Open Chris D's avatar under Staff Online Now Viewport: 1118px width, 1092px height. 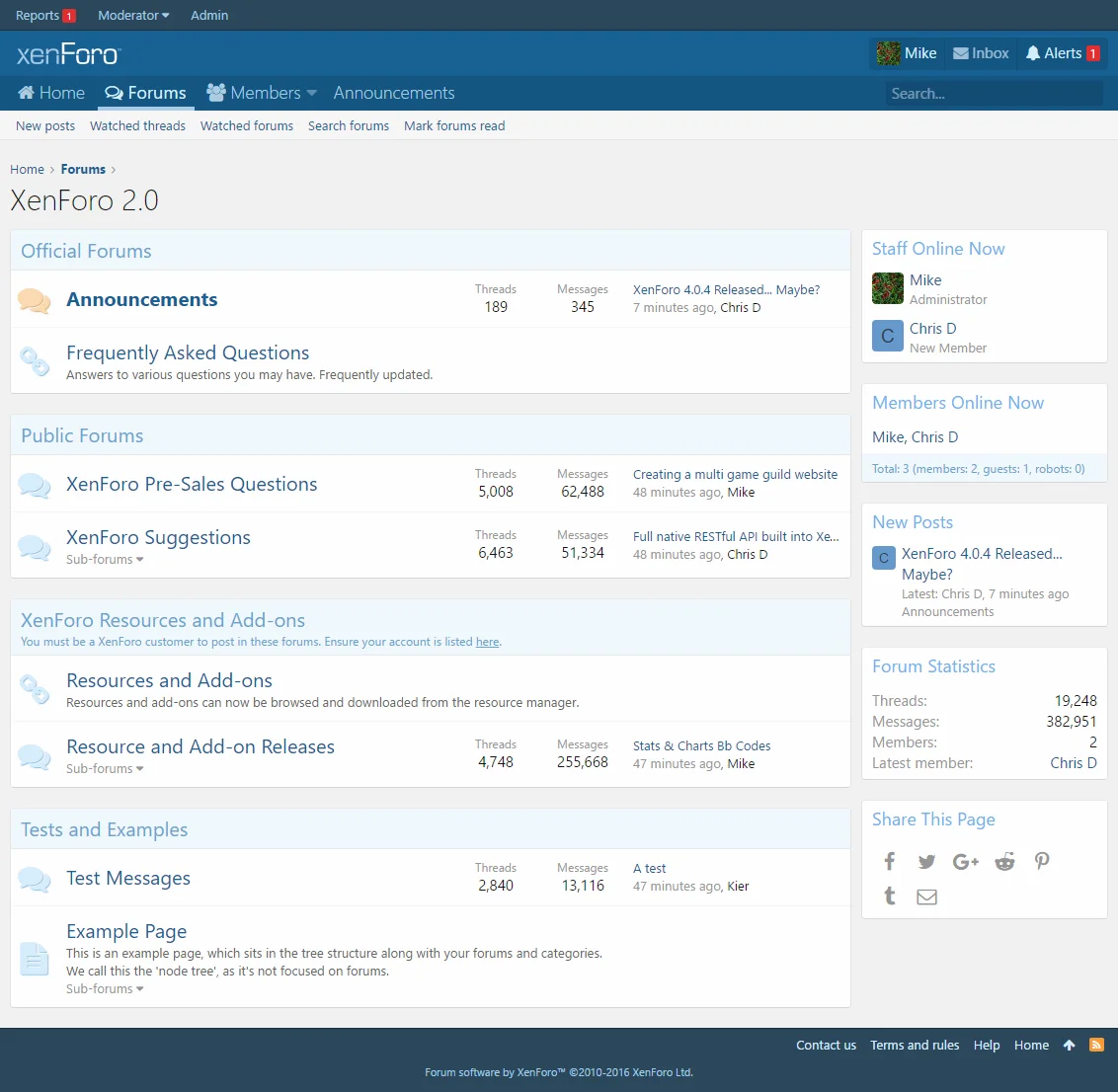coord(888,336)
